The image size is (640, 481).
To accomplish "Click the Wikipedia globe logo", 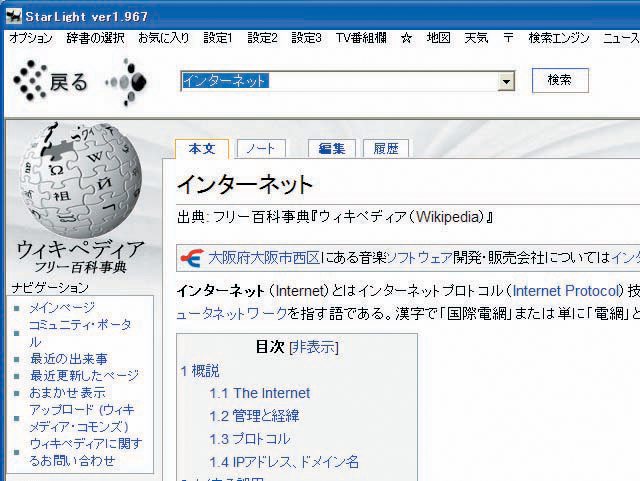I will 81,180.
